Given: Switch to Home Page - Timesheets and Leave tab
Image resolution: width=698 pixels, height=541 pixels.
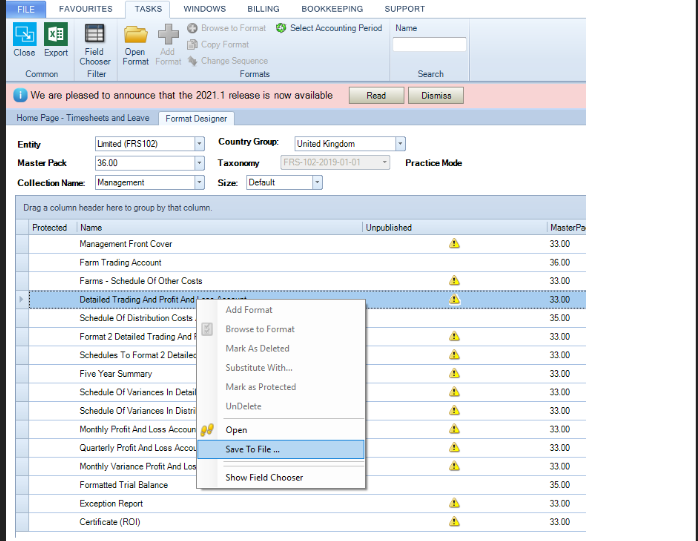Looking at the screenshot, I should pyautogui.click(x=82, y=118).
